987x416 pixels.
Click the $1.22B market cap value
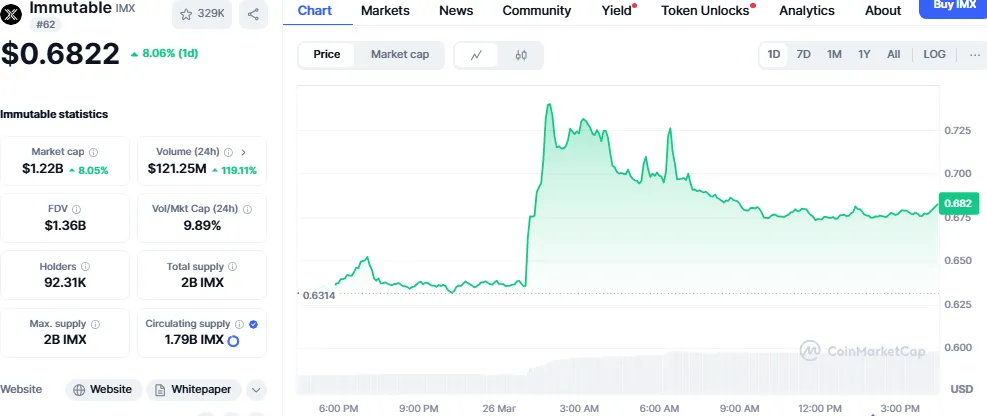click(x=43, y=169)
